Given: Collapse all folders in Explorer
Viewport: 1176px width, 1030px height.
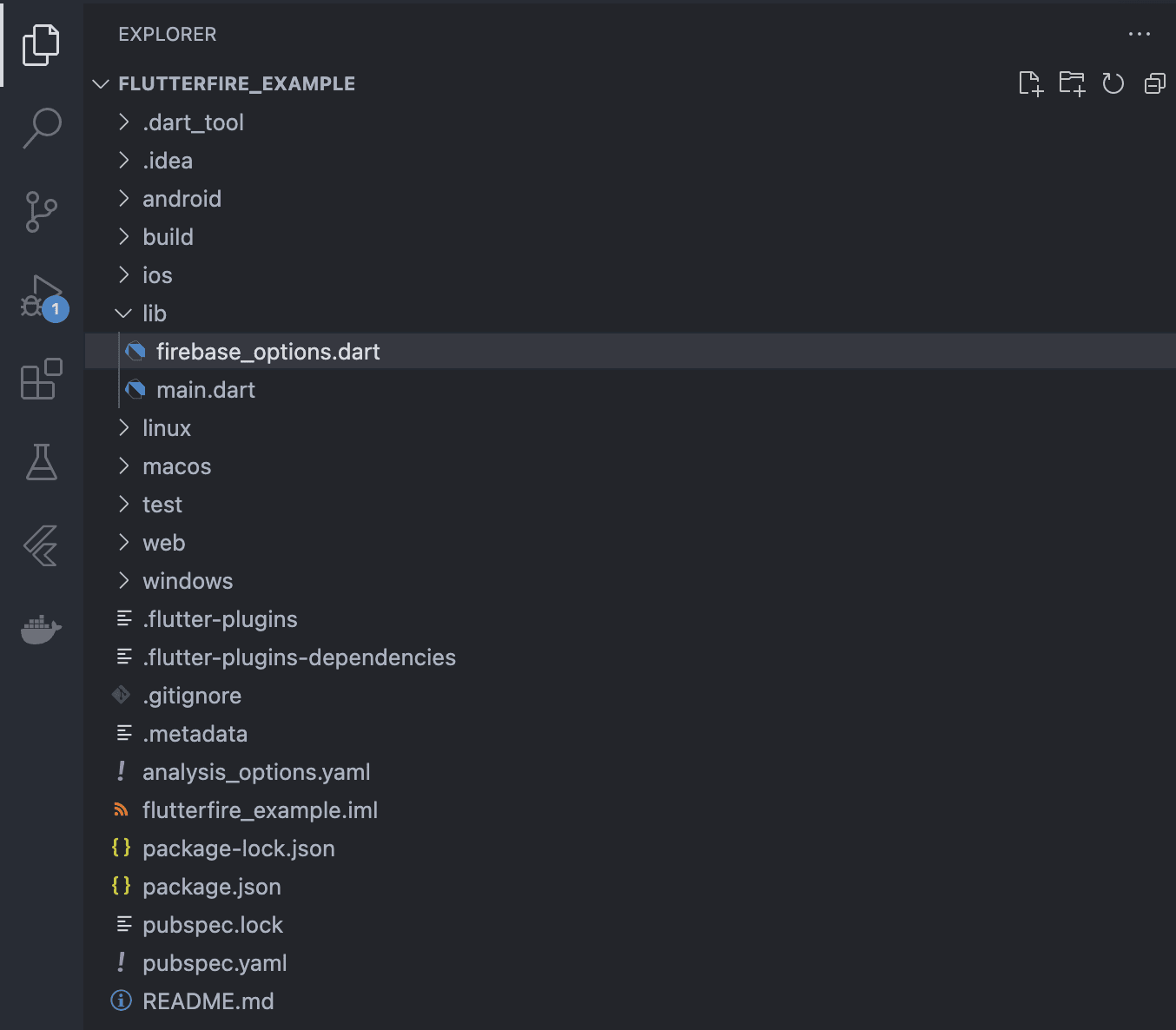Looking at the screenshot, I should (x=1155, y=83).
